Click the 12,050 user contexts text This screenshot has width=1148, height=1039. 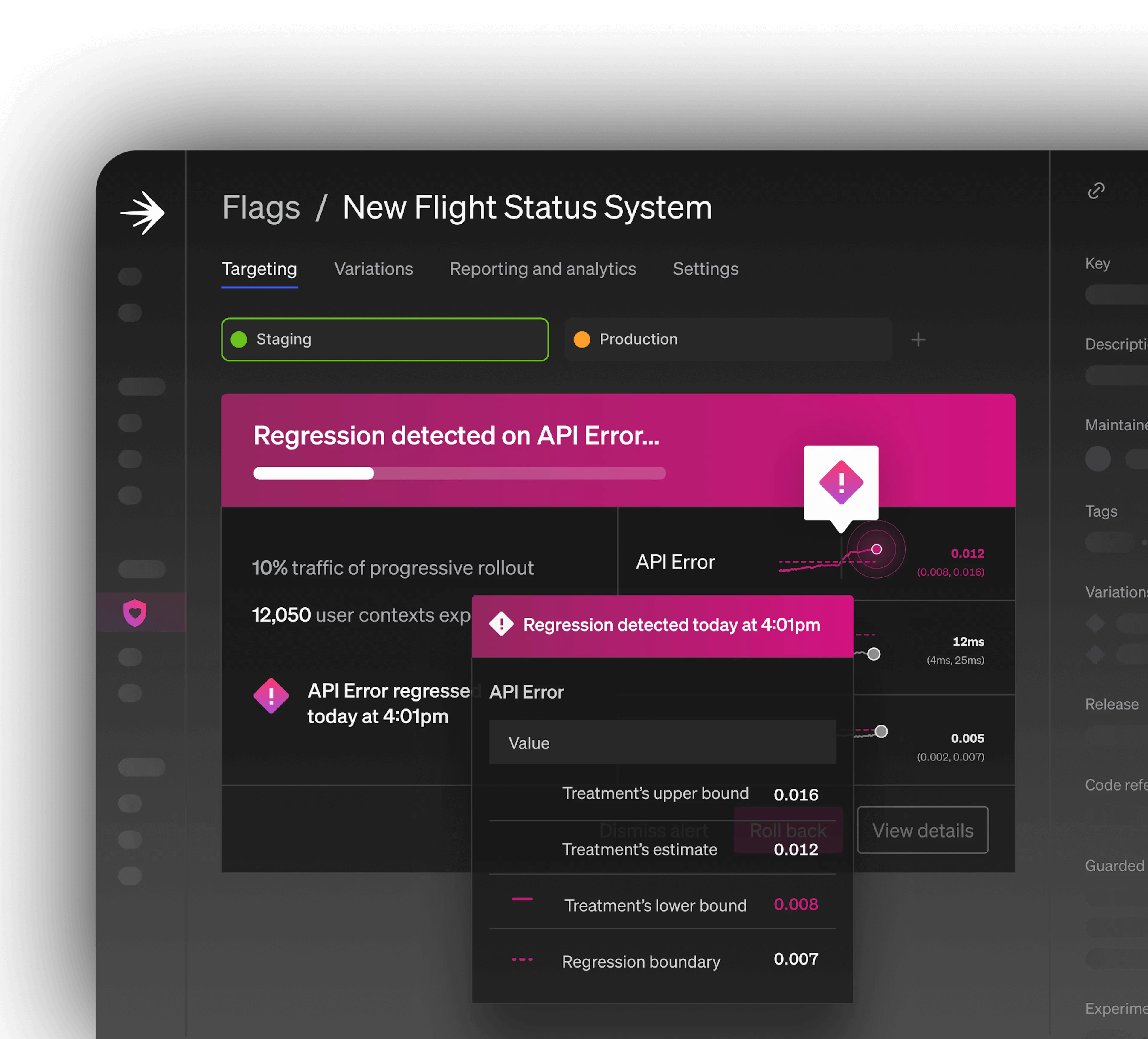362,615
